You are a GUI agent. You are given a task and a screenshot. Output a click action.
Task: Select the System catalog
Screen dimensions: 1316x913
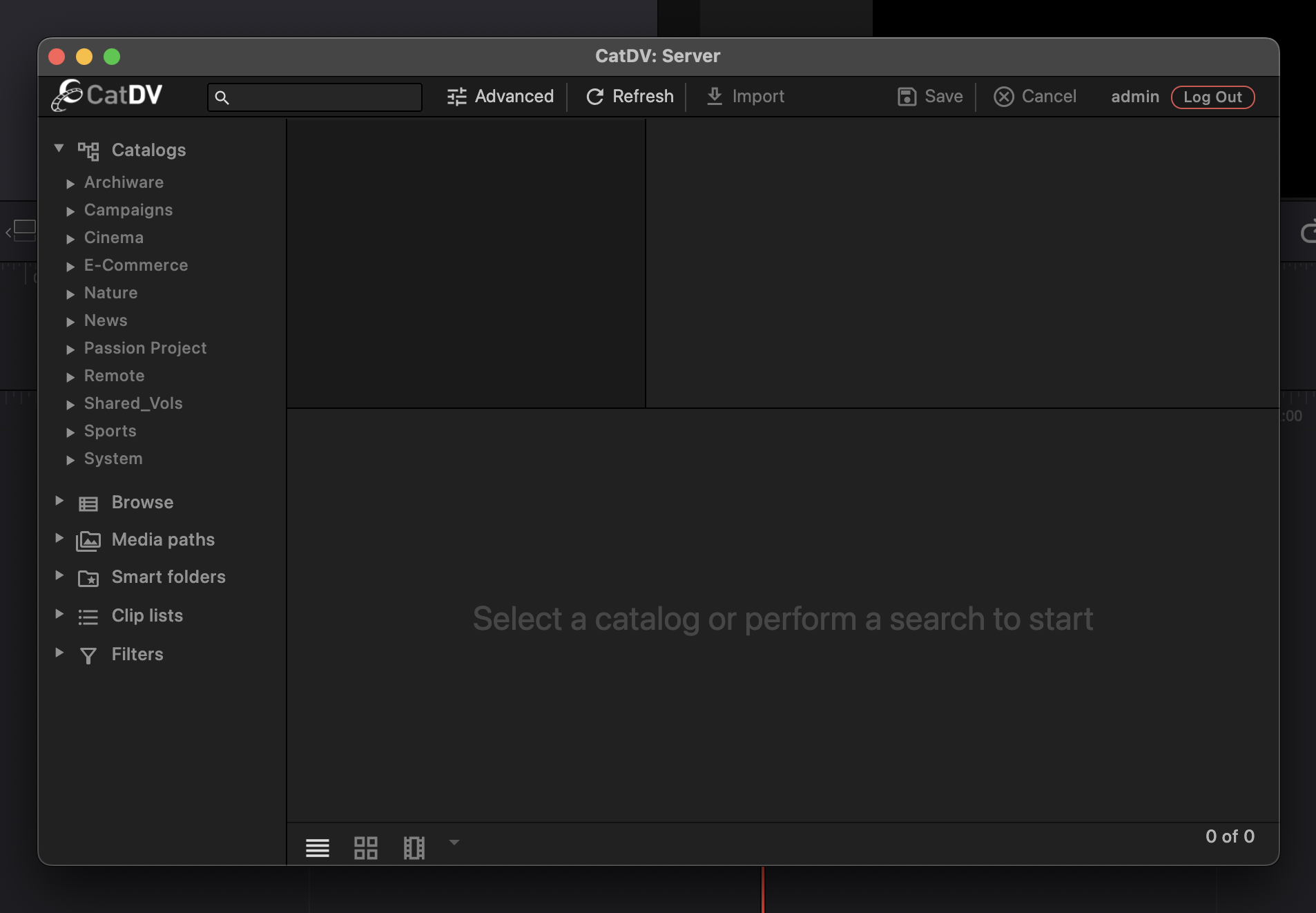(x=113, y=459)
